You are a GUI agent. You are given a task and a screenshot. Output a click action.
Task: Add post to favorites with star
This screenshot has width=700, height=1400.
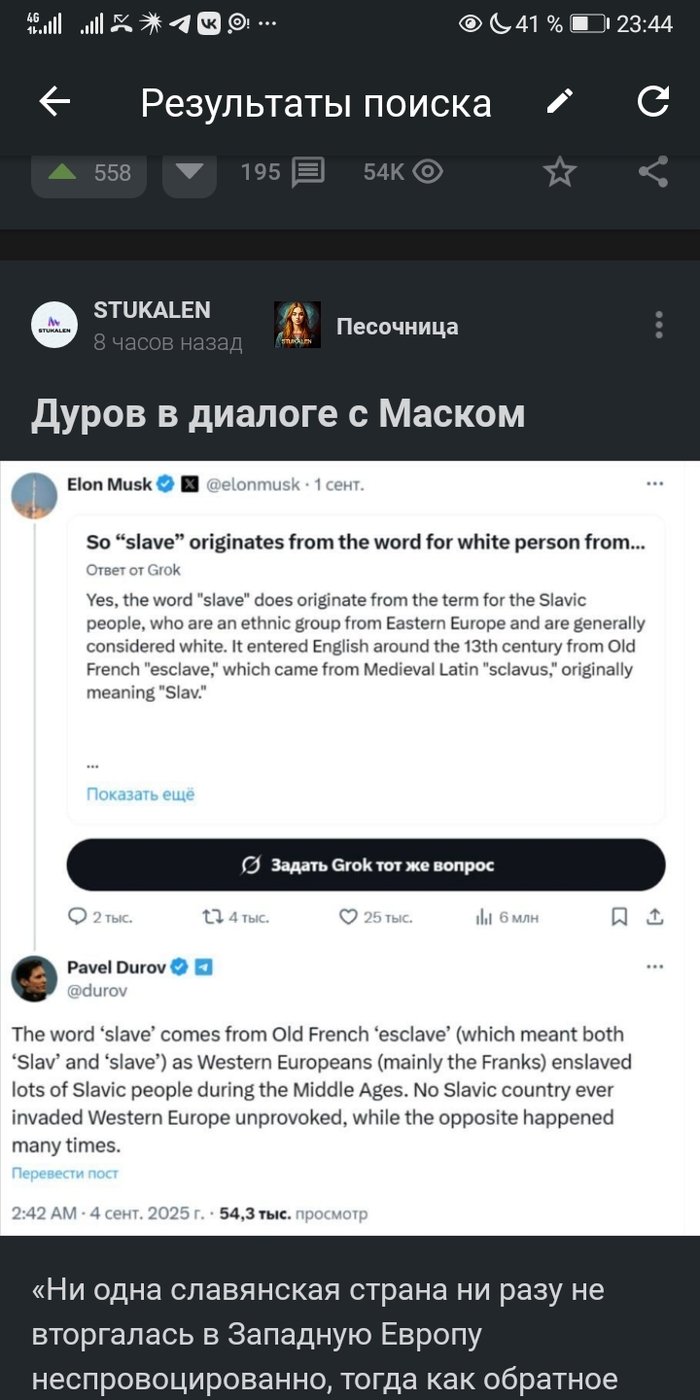coord(559,173)
